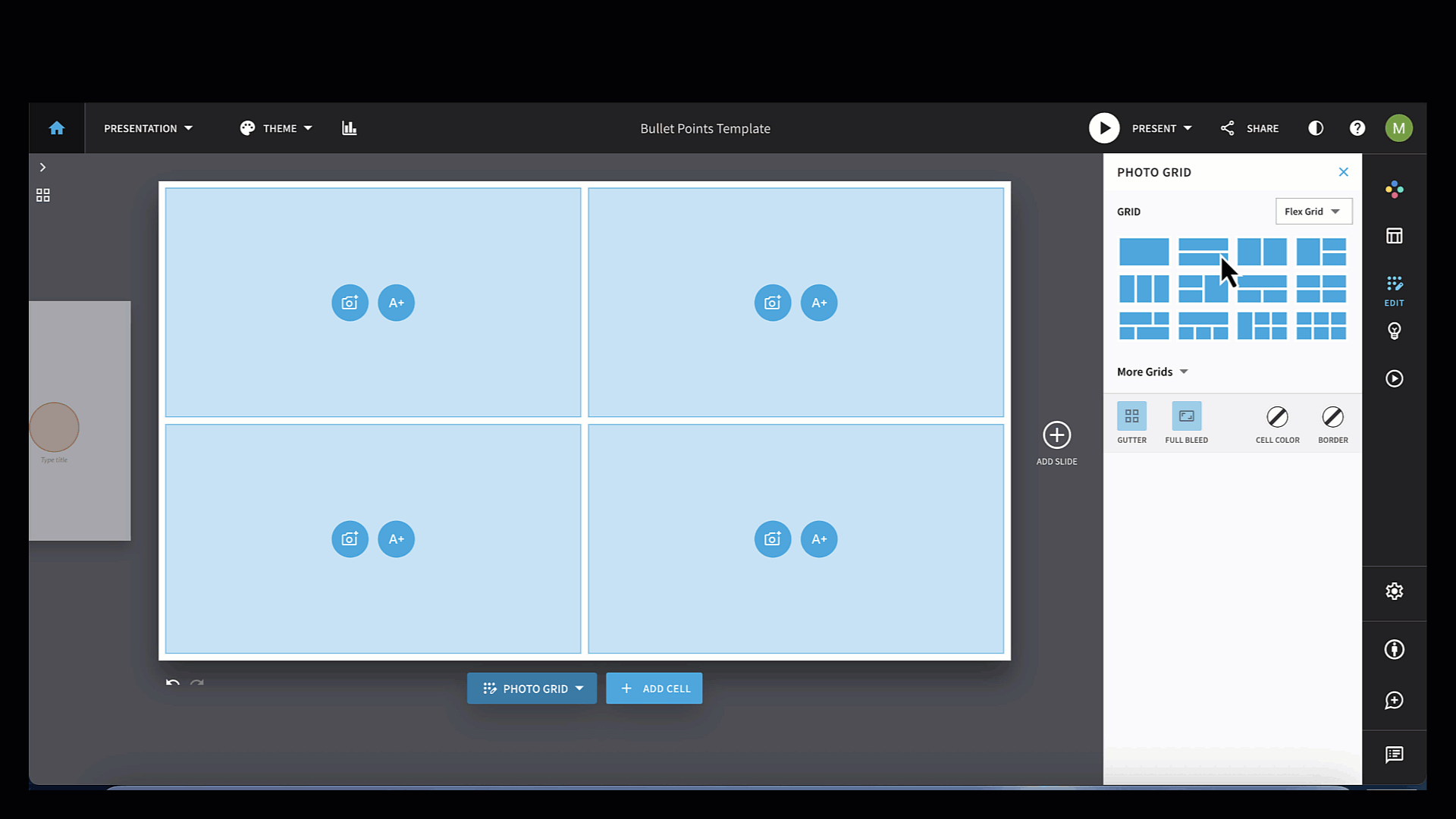Open the presenter figure sidebar icon

(1395, 649)
